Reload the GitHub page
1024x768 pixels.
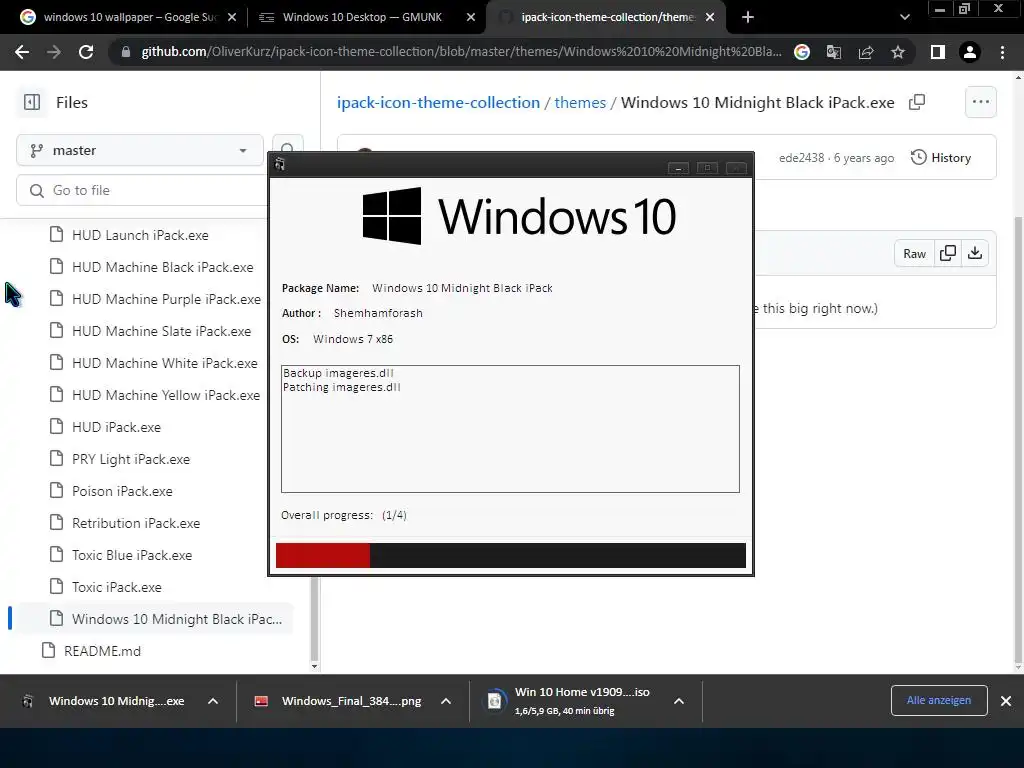click(x=86, y=52)
